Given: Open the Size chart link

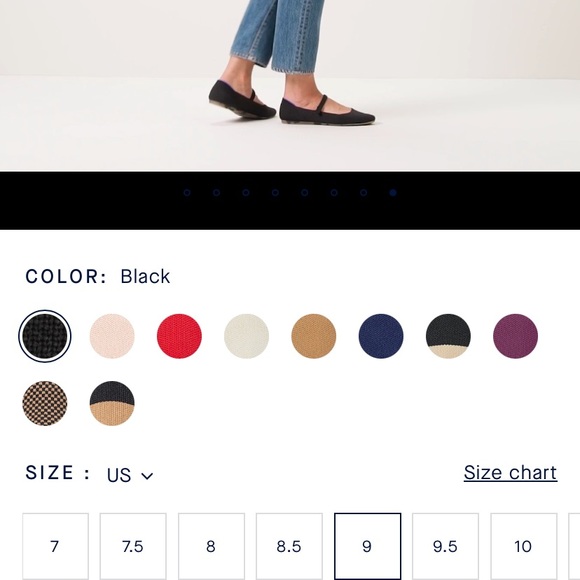Looking at the screenshot, I should (x=510, y=472).
